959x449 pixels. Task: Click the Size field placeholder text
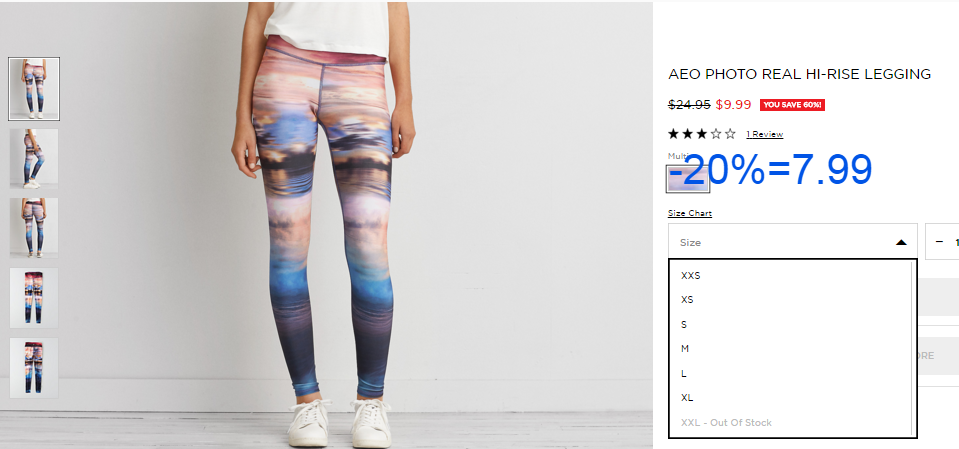click(x=690, y=242)
